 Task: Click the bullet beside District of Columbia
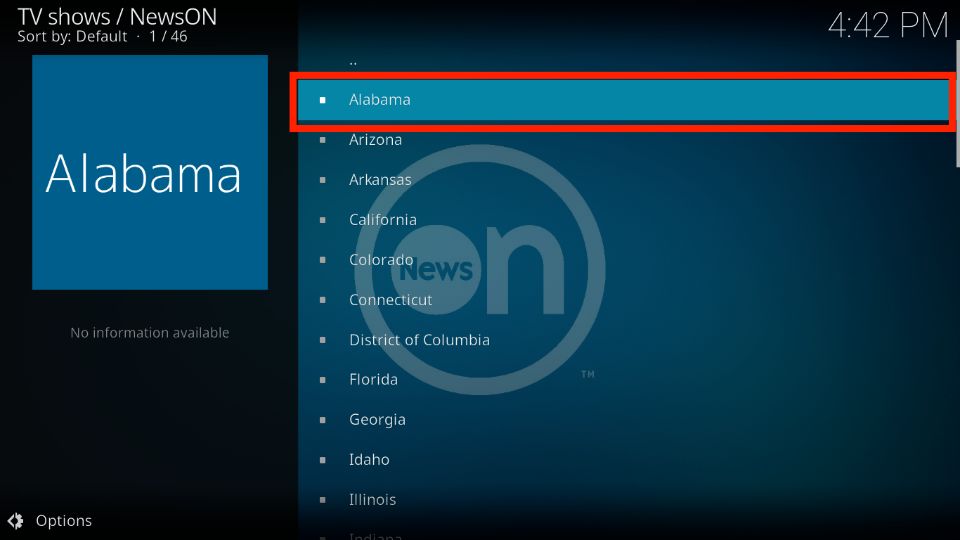[x=323, y=340]
